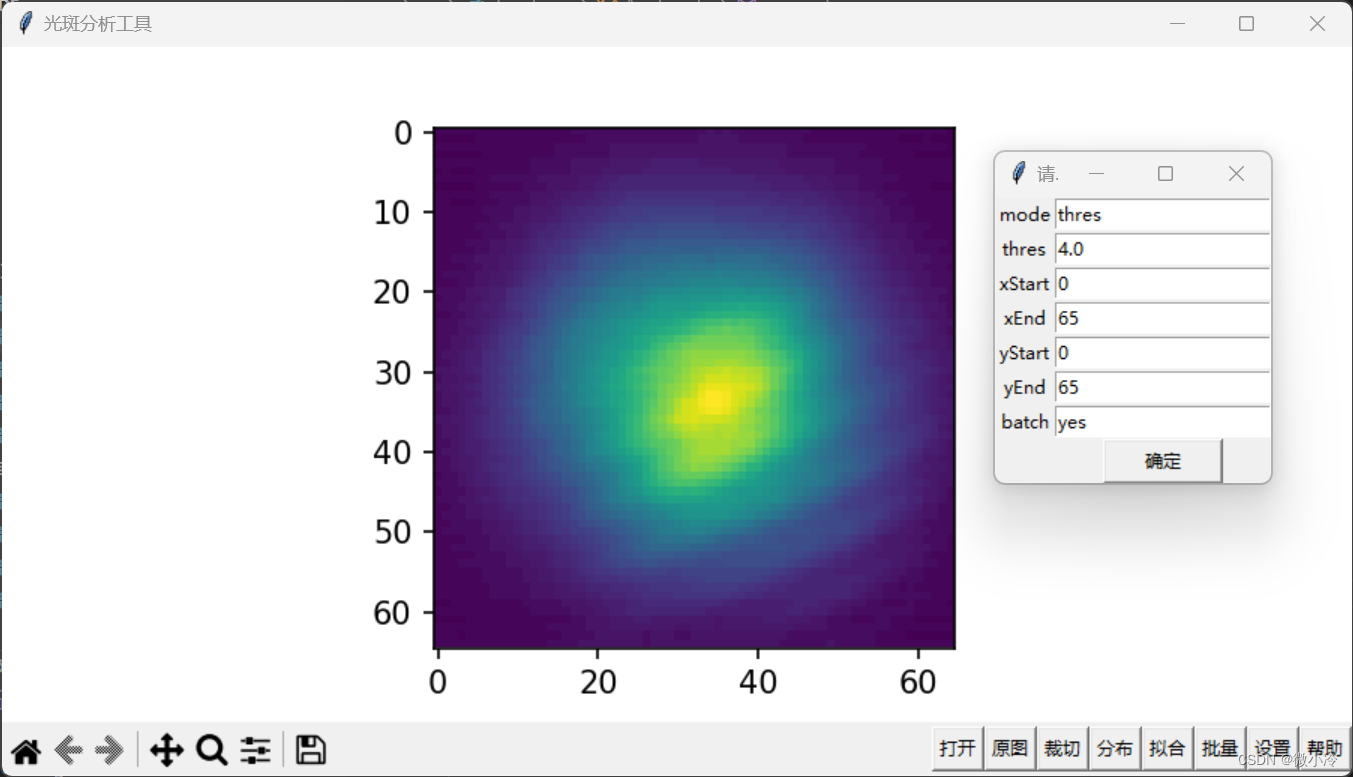Image resolution: width=1353 pixels, height=777 pixels.
Task: Go forward to next view with the right arrow
Action: pos(109,750)
